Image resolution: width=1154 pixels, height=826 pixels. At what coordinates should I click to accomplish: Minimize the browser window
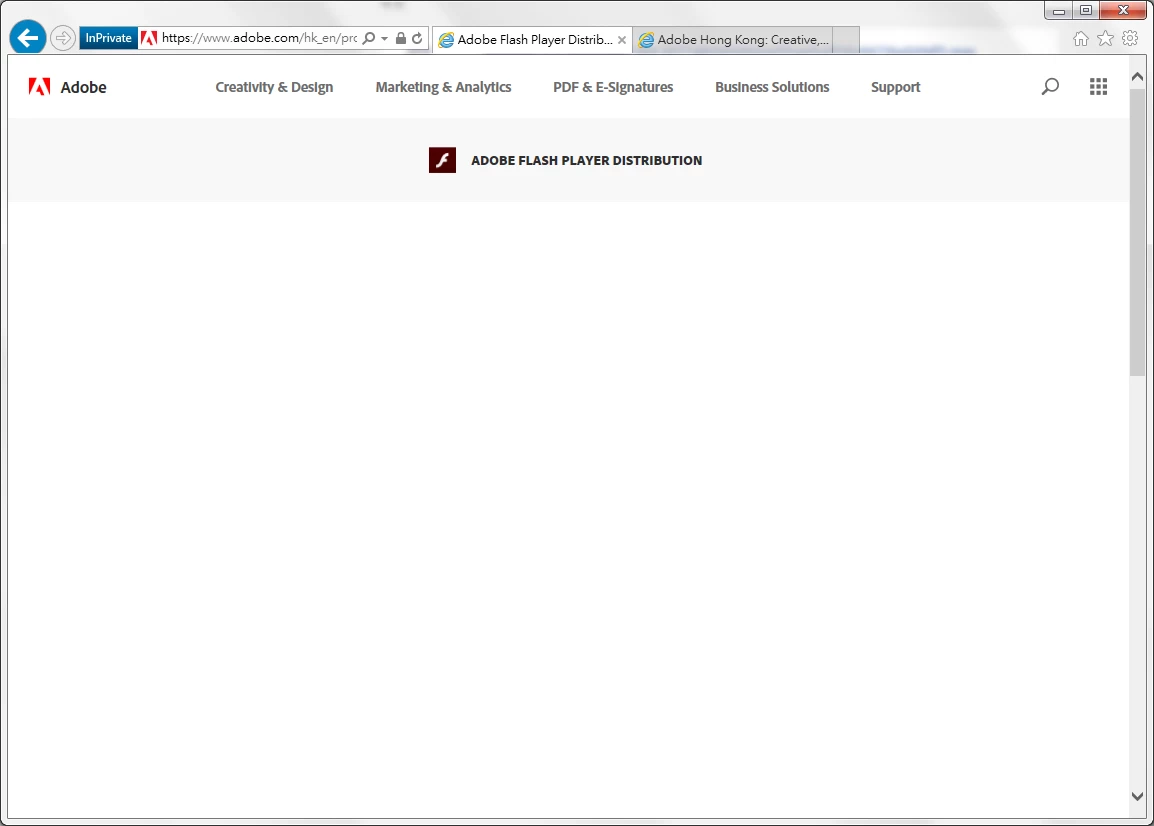point(1058,10)
